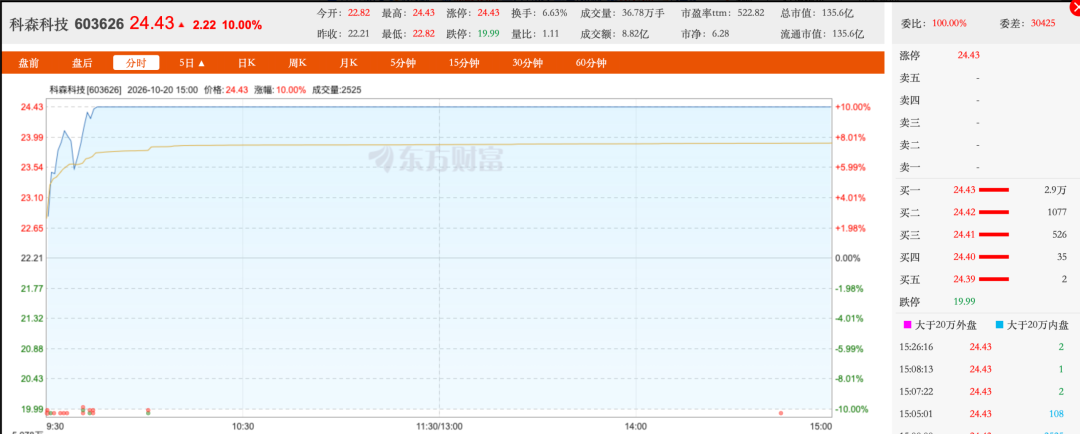Click the current price 24.43 in header

(152, 23)
